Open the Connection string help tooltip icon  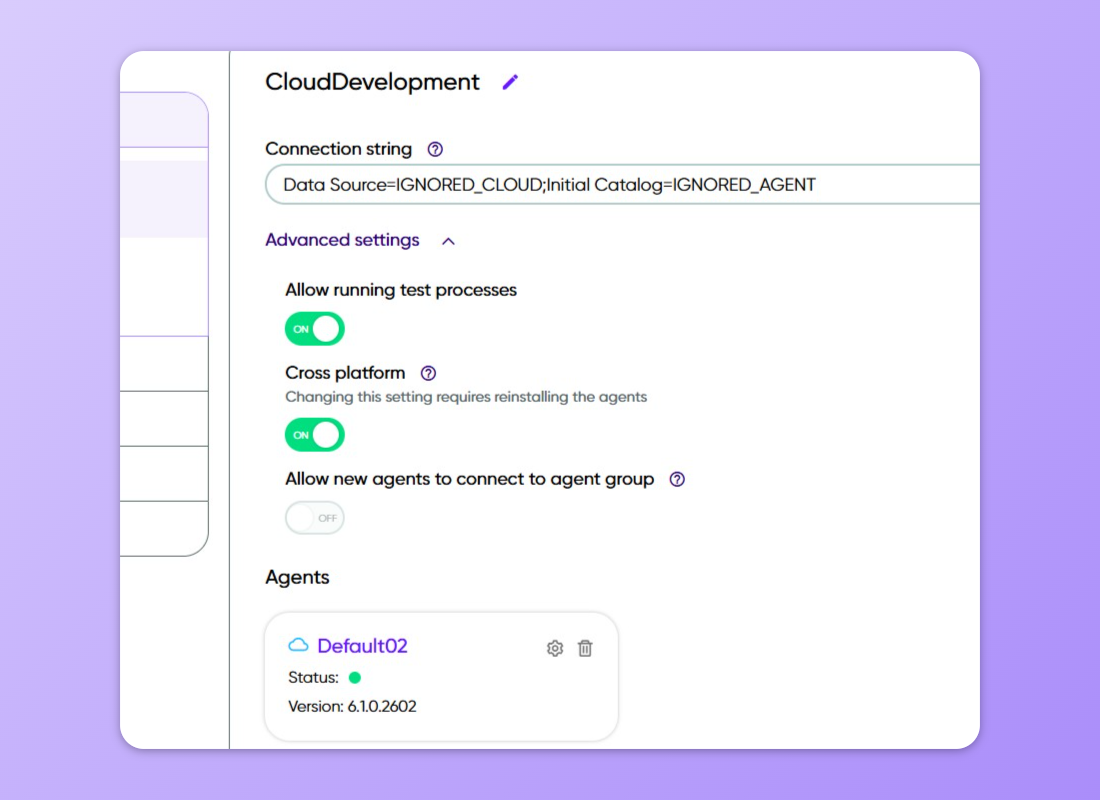pos(435,149)
